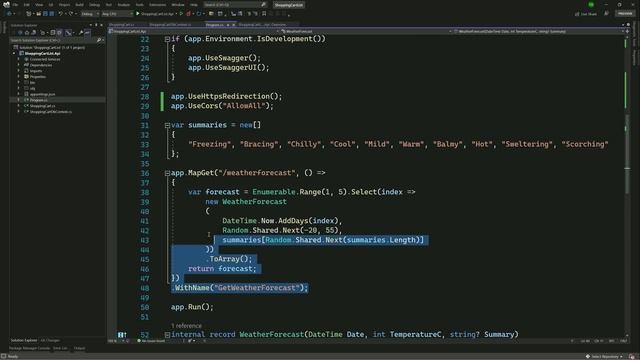This screenshot has width=640, height=360.
Task: Click the Live Share icon
Action: [577, 14]
